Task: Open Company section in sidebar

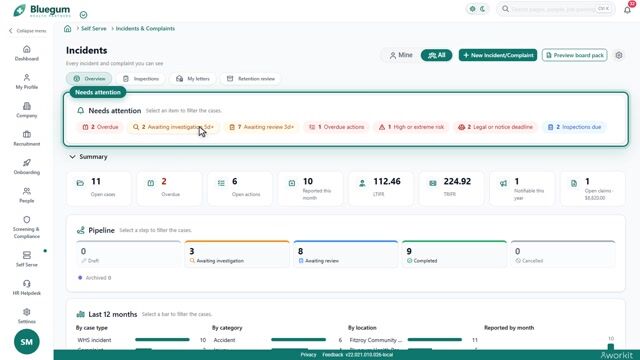Action: [27, 110]
